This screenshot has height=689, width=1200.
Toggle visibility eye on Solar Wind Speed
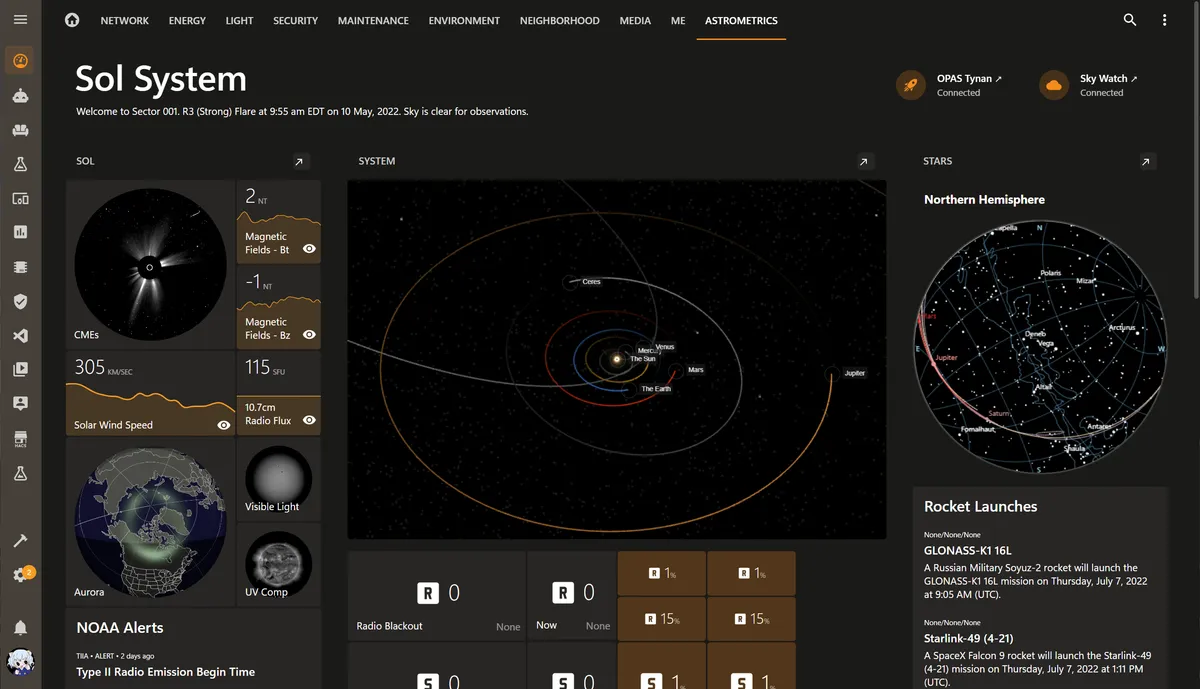tap(224, 425)
